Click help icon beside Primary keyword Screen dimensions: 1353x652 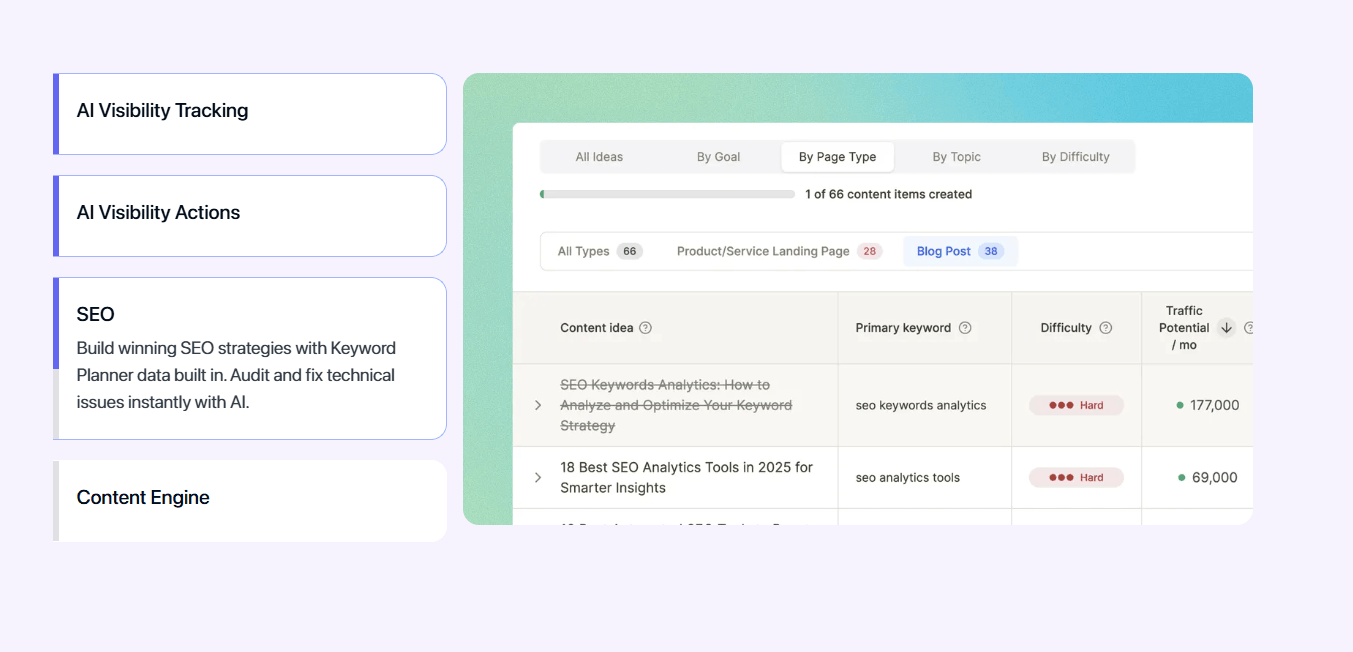tap(965, 328)
